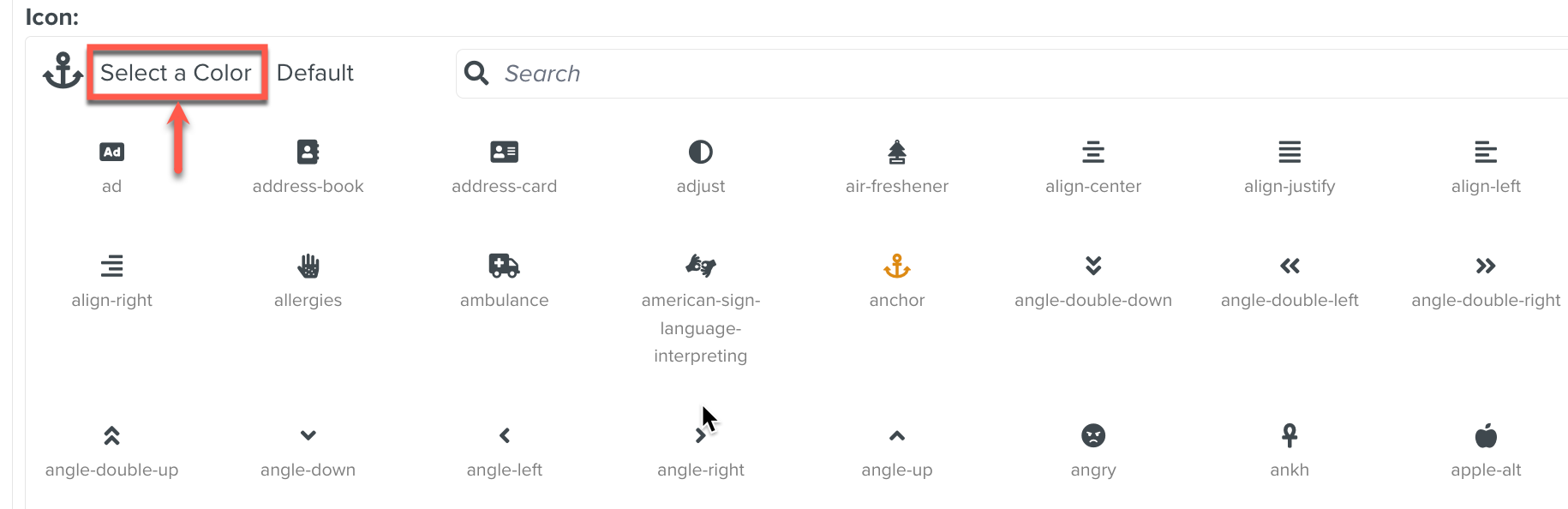The height and width of the screenshot is (509, 1568).
Task: Select the ambulance icon
Action: [505, 266]
